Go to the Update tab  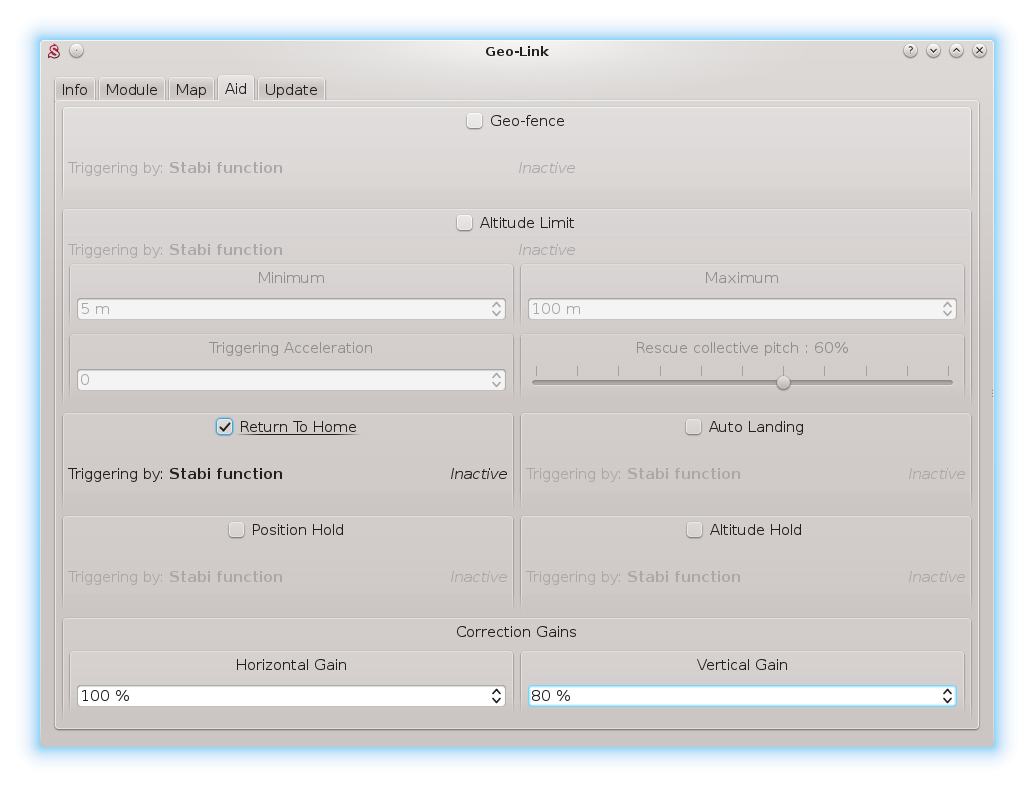click(x=291, y=90)
